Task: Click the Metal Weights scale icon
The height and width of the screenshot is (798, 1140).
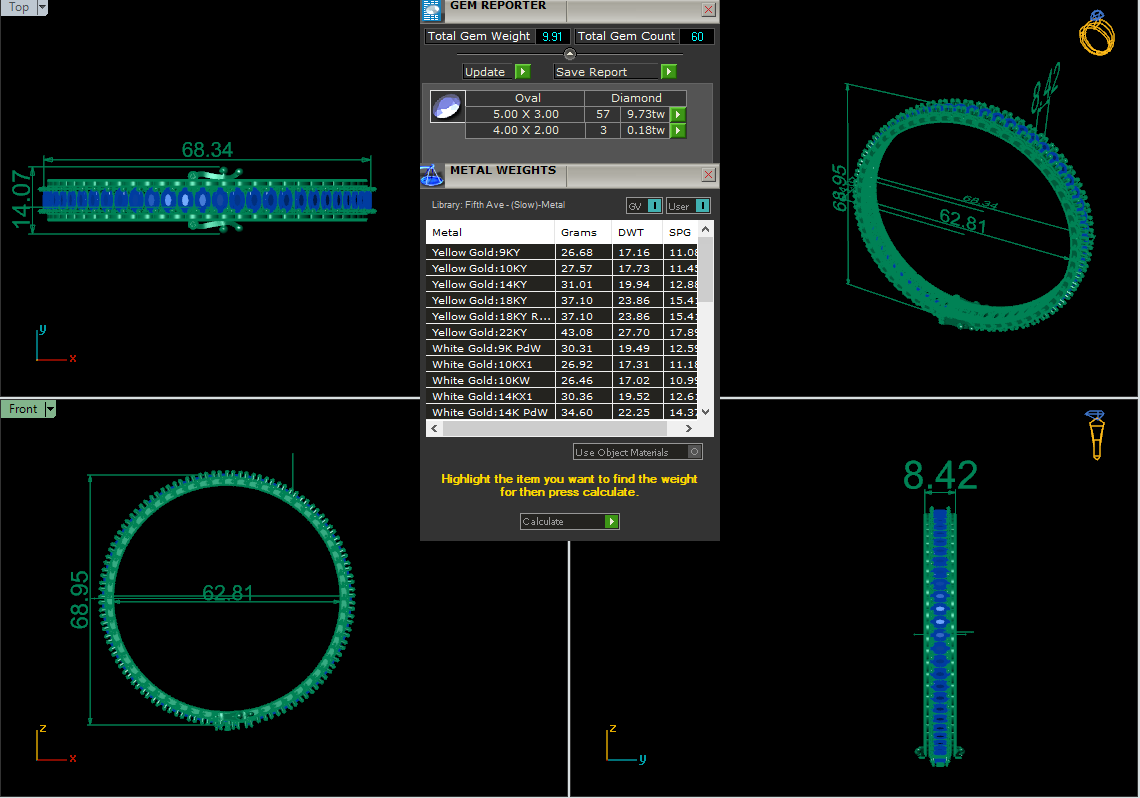Action: pos(432,175)
